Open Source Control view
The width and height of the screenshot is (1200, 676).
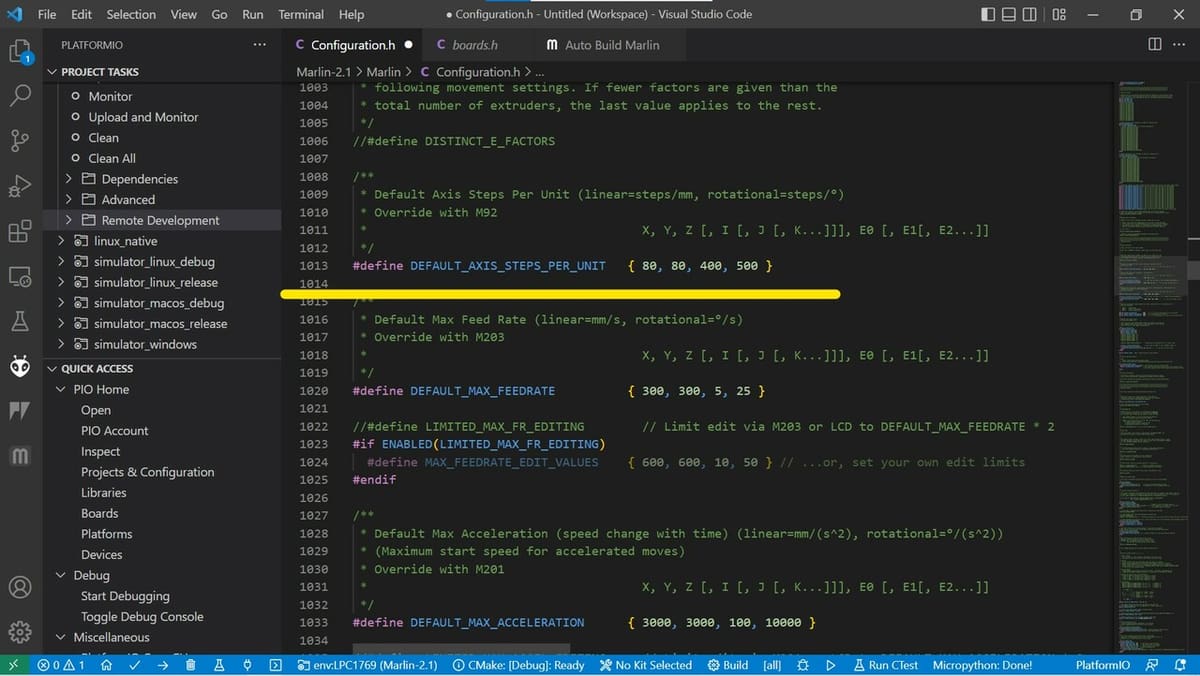[20, 142]
